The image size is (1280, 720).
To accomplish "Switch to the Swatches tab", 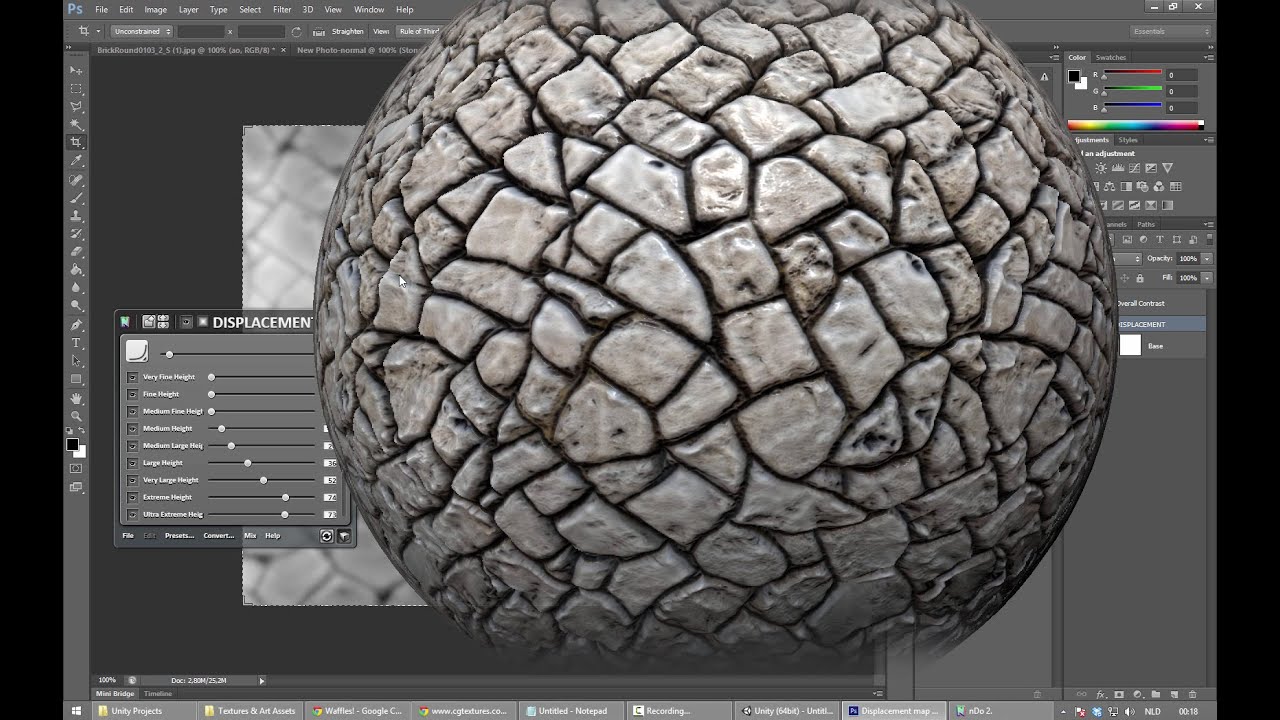I will pos(1111,57).
